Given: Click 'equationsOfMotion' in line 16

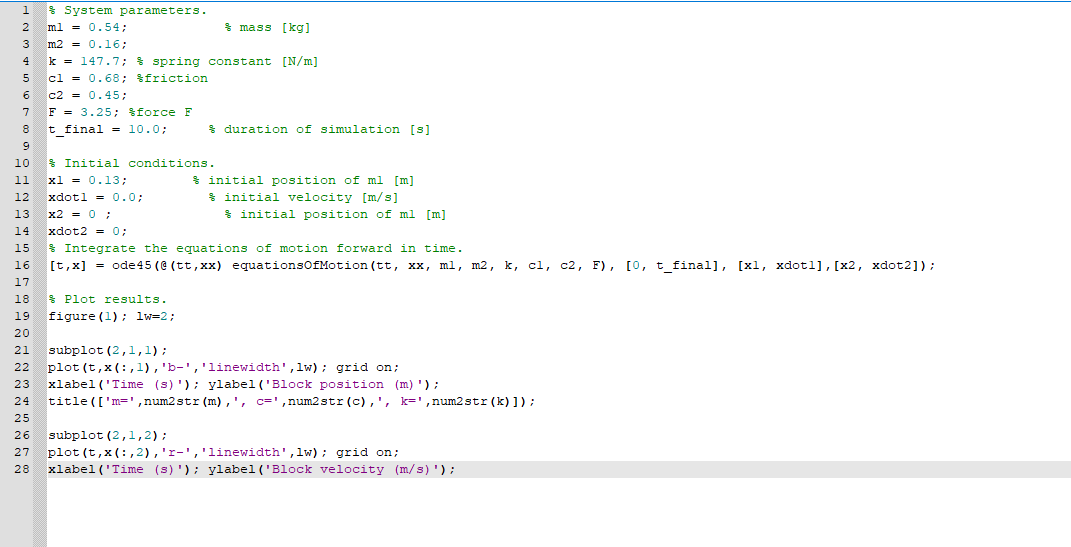Looking at the screenshot, I should (300, 265).
